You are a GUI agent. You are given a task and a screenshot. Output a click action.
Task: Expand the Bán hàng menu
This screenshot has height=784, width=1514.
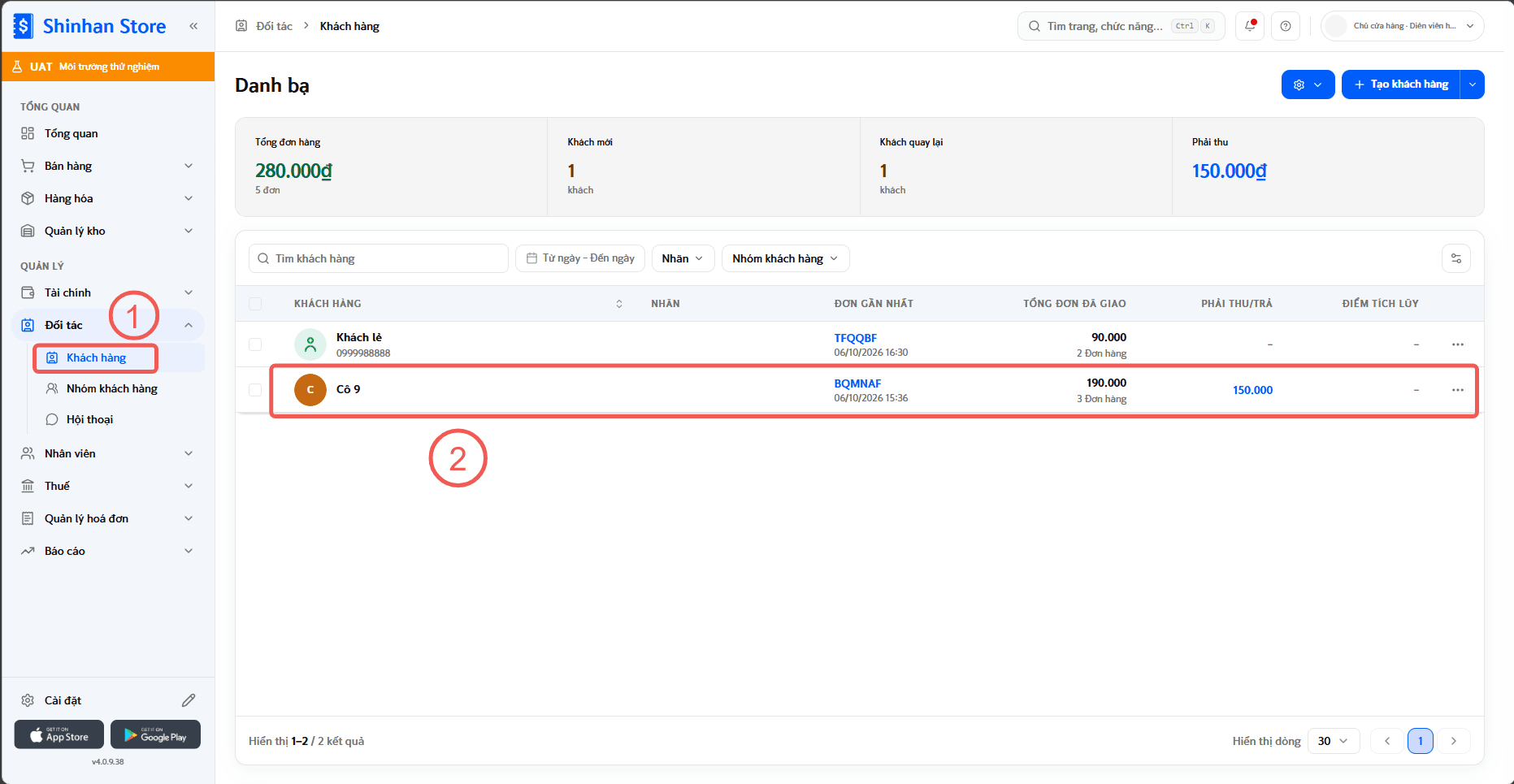(x=107, y=166)
